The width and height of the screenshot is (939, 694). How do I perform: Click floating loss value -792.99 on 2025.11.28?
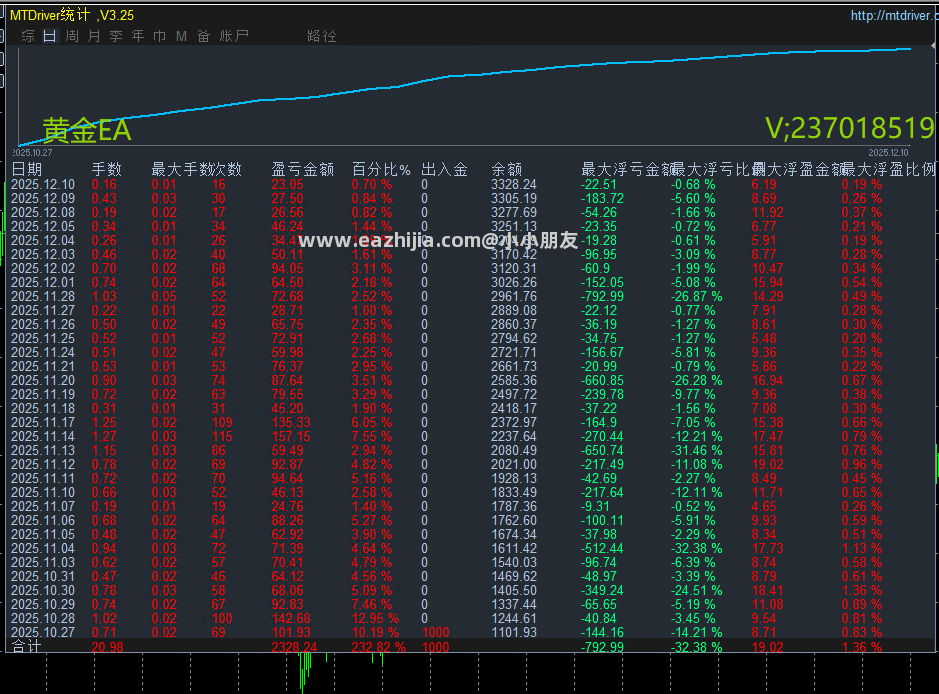click(x=602, y=296)
